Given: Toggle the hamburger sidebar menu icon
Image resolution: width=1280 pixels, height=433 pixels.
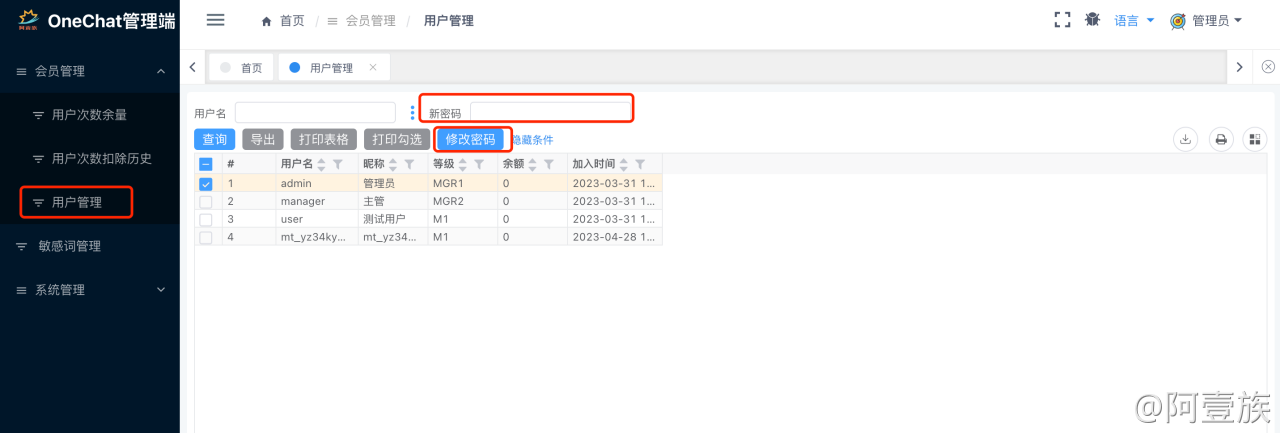Looking at the screenshot, I should (x=215, y=20).
